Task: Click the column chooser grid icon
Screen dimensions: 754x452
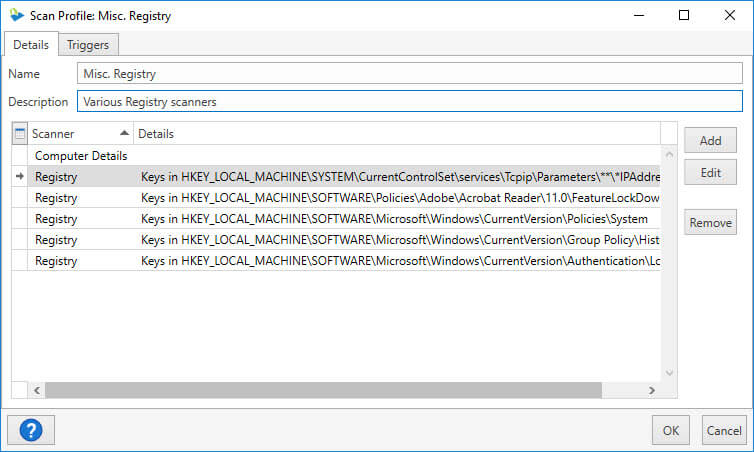Action: pos(20,134)
